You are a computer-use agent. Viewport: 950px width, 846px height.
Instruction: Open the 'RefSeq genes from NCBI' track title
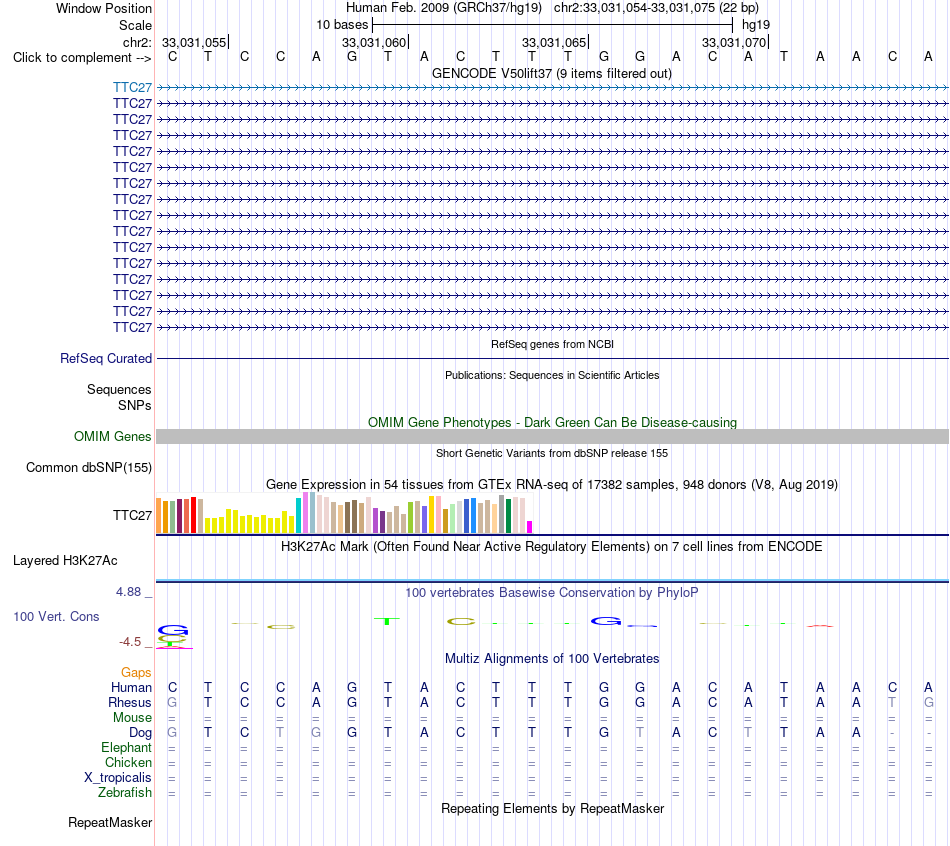[552, 344]
